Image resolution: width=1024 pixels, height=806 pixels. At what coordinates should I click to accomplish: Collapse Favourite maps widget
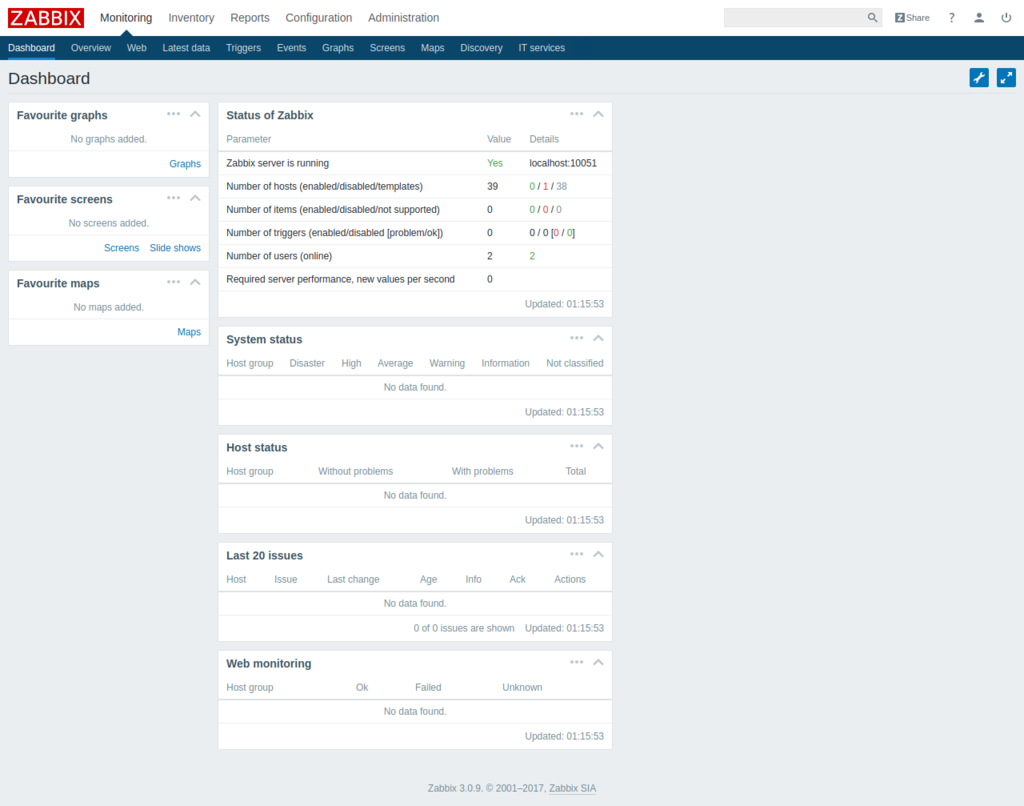195,282
